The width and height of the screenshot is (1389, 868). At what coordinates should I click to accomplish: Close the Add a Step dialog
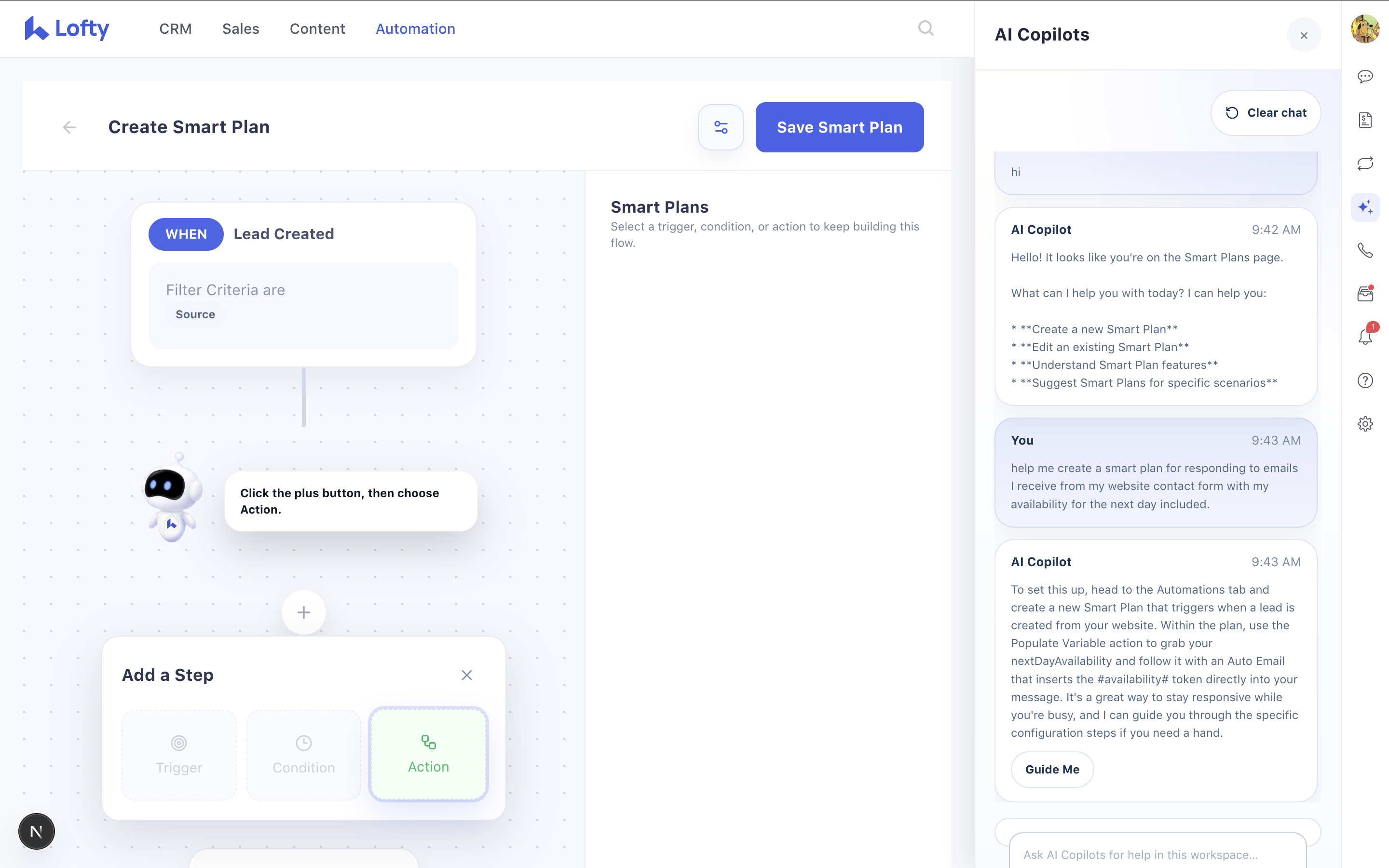(x=467, y=675)
